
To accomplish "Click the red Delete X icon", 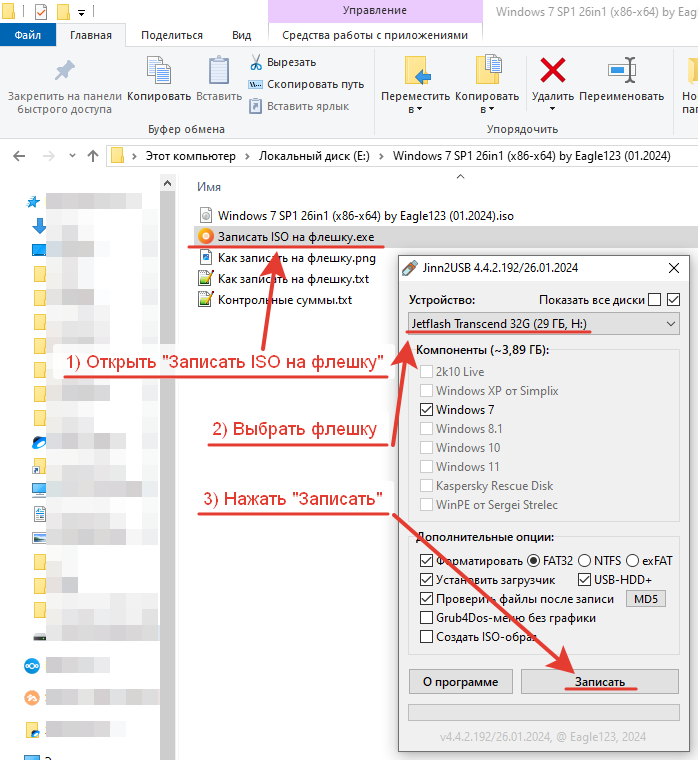I will coord(552,71).
